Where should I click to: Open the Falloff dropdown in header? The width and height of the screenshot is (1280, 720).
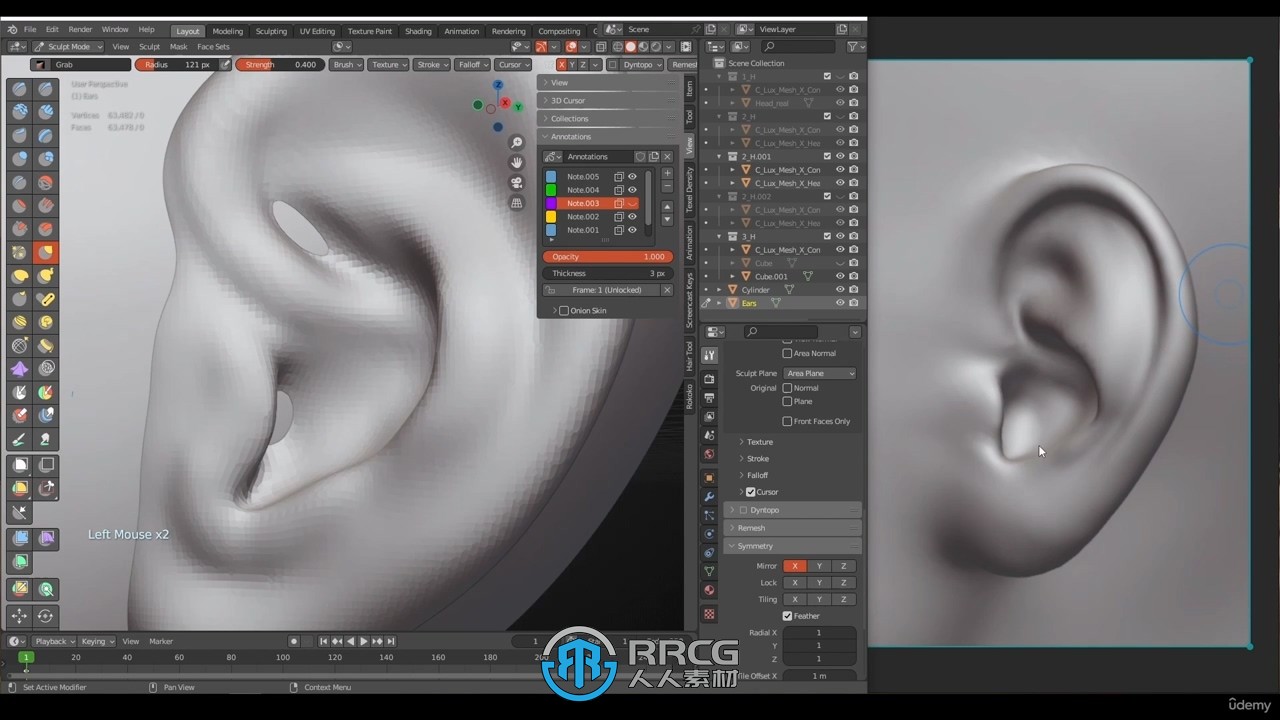click(x=472, y=64)
